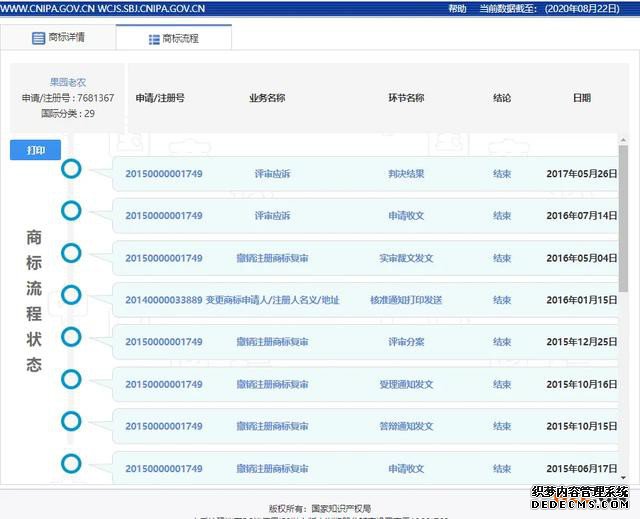
Task: Click timeline circle for 2015年12月25日 row
Action: [71, 337]
